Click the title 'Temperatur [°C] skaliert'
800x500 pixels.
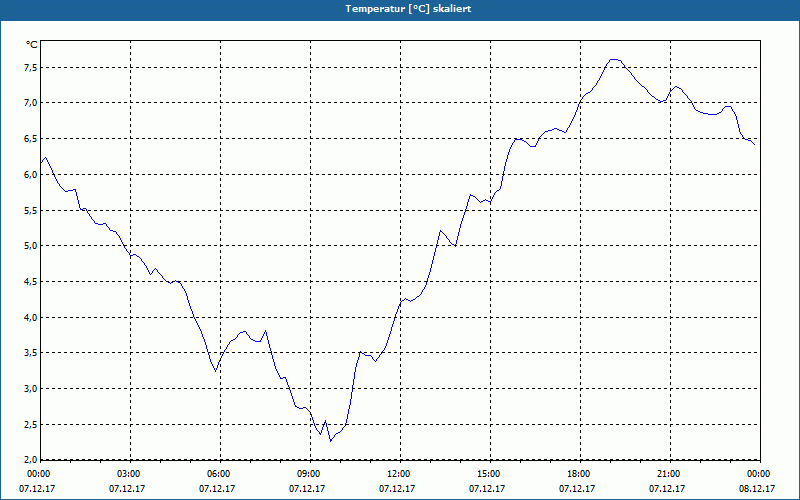click(408, 9)
